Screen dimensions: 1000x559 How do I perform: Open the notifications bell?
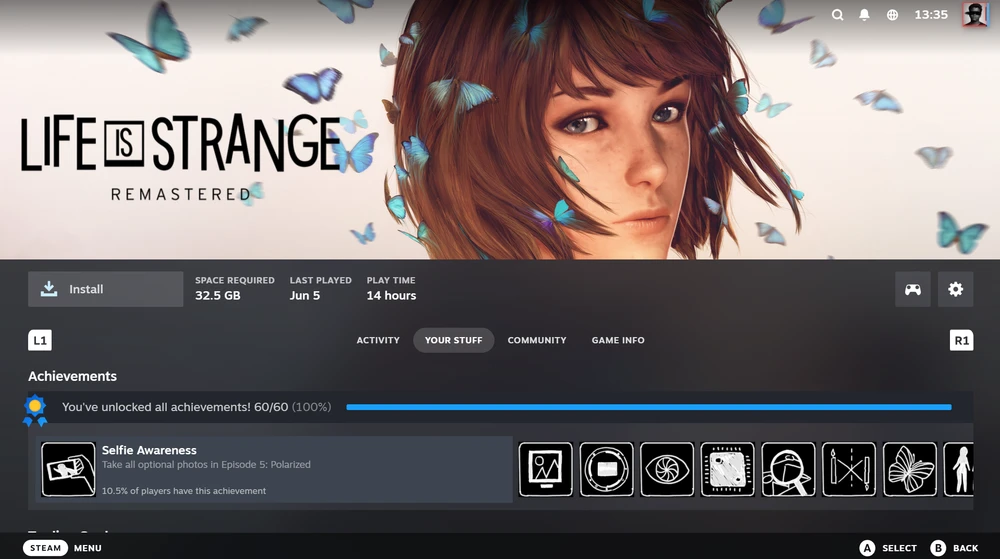tap(864, 15)
